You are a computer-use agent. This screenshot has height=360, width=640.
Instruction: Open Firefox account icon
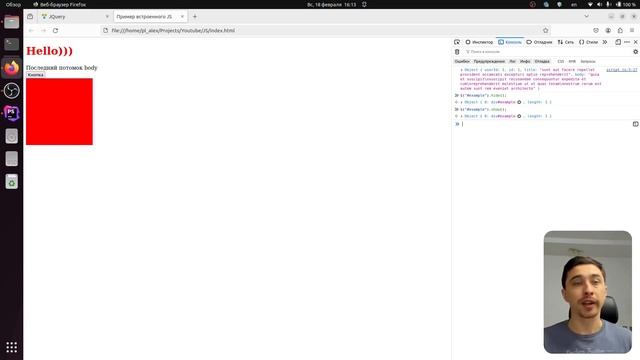pyautogui.click(x=608, y=30)
